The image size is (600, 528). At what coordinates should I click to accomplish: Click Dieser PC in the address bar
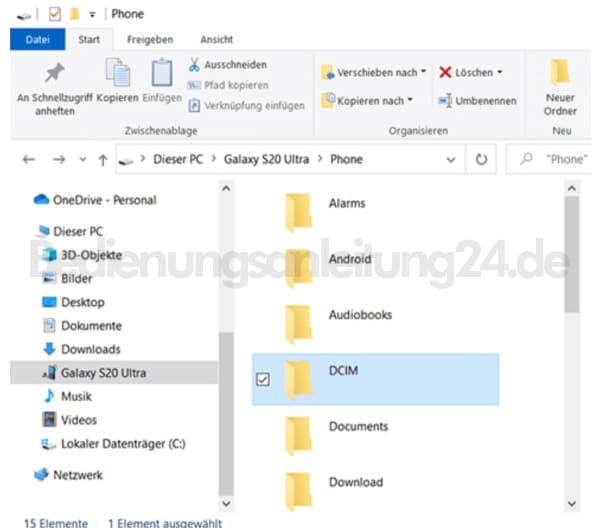pos(178,159)
